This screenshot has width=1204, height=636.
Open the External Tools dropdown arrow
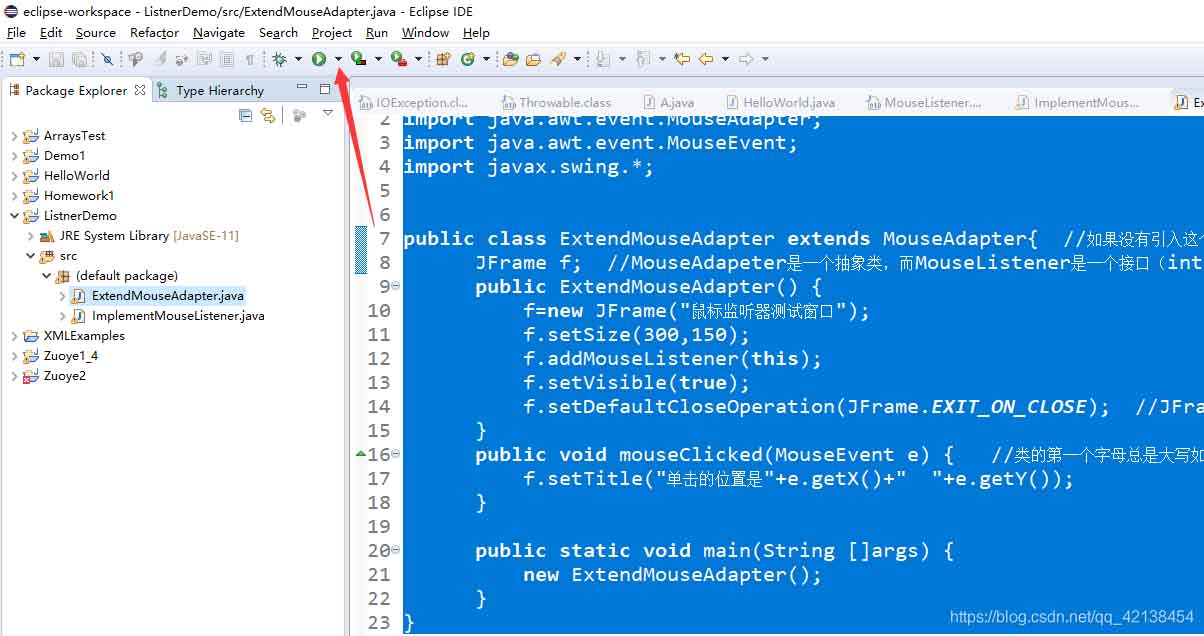point(418,59)
